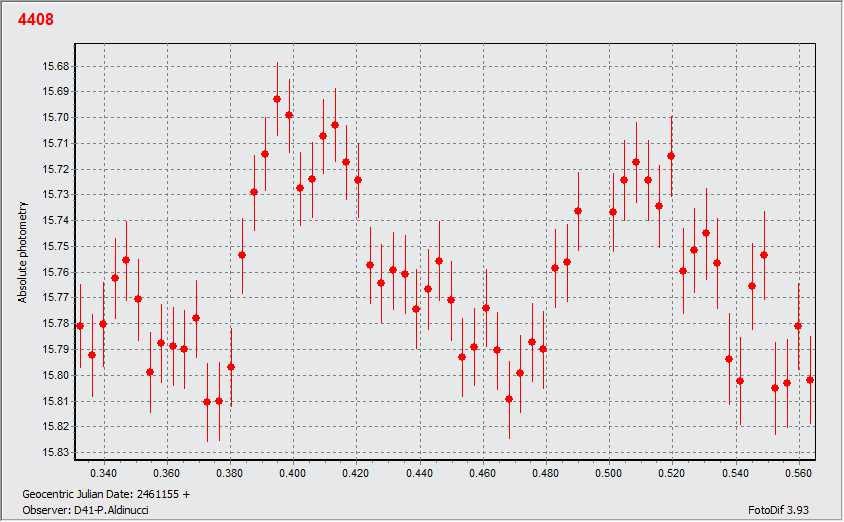844x522 pixels.
Task: Select the data point at 0.380 with grey error bar
Action: (x=231, y=367)
